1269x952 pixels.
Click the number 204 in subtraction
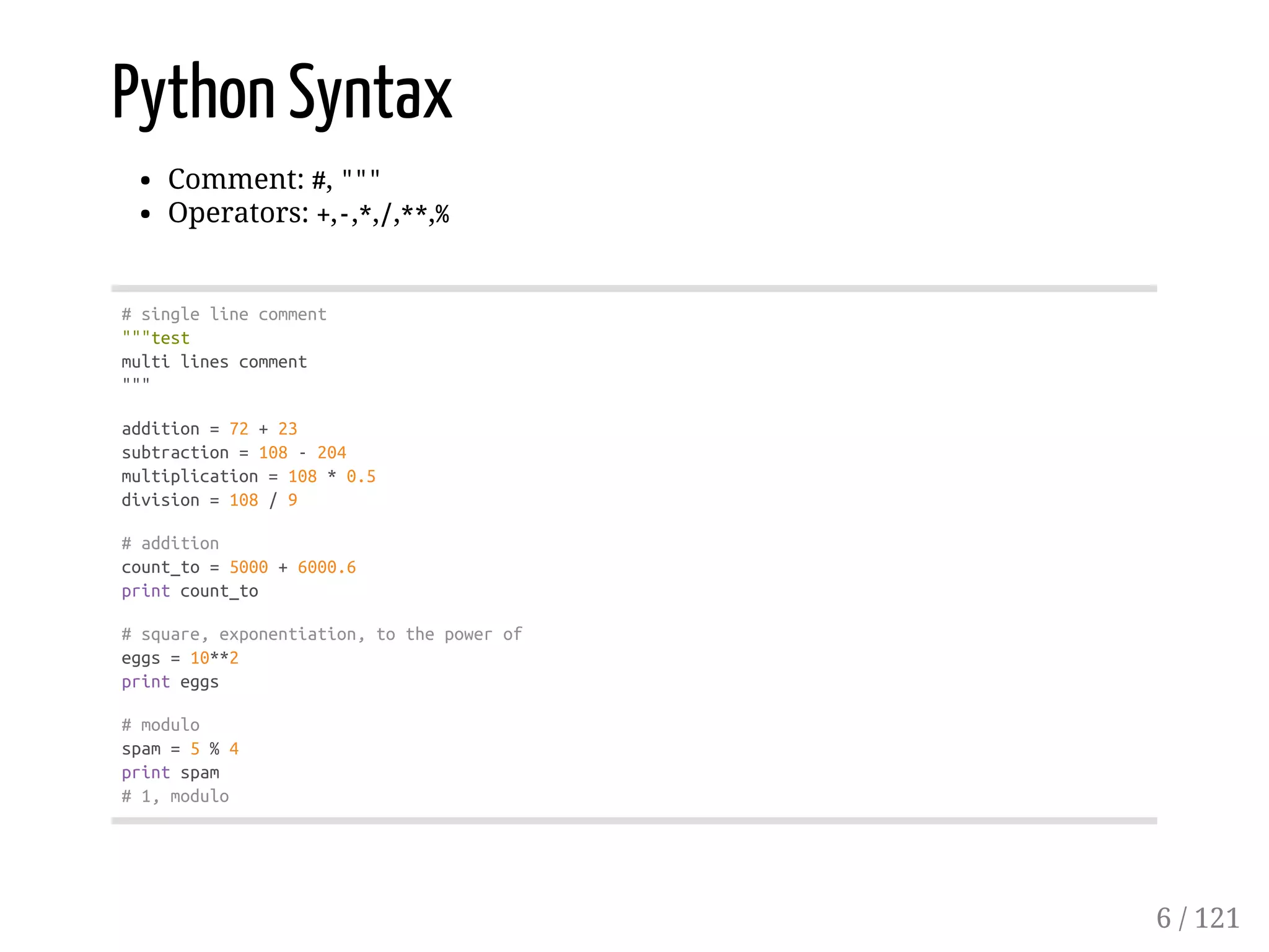click(332, 453)
